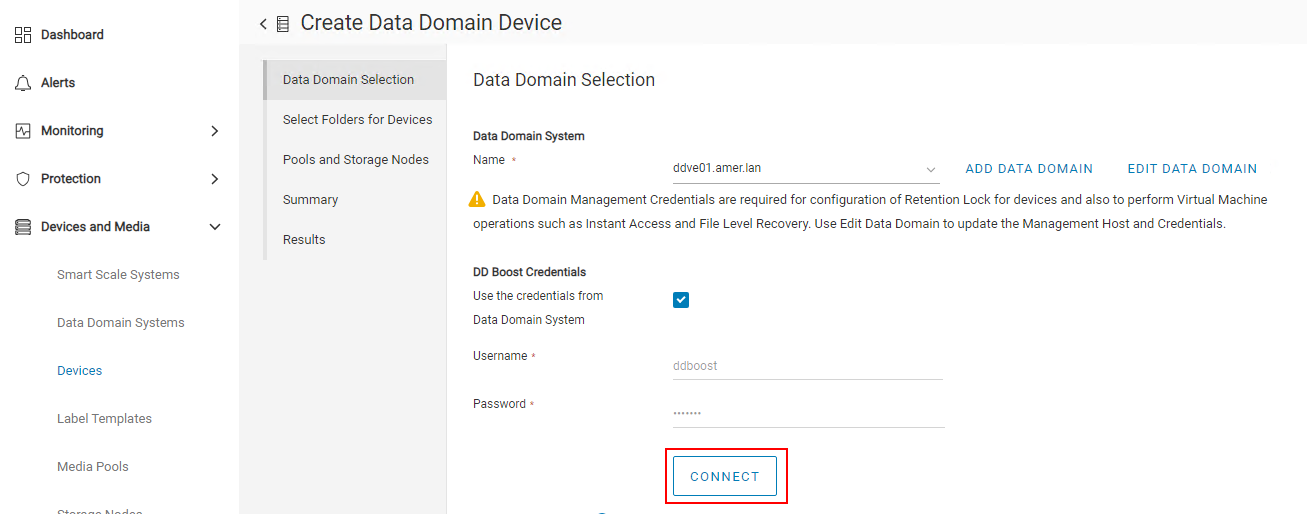The image size is (1307, 514).
Task: Click into the Username field
Action: coord(807,366)
